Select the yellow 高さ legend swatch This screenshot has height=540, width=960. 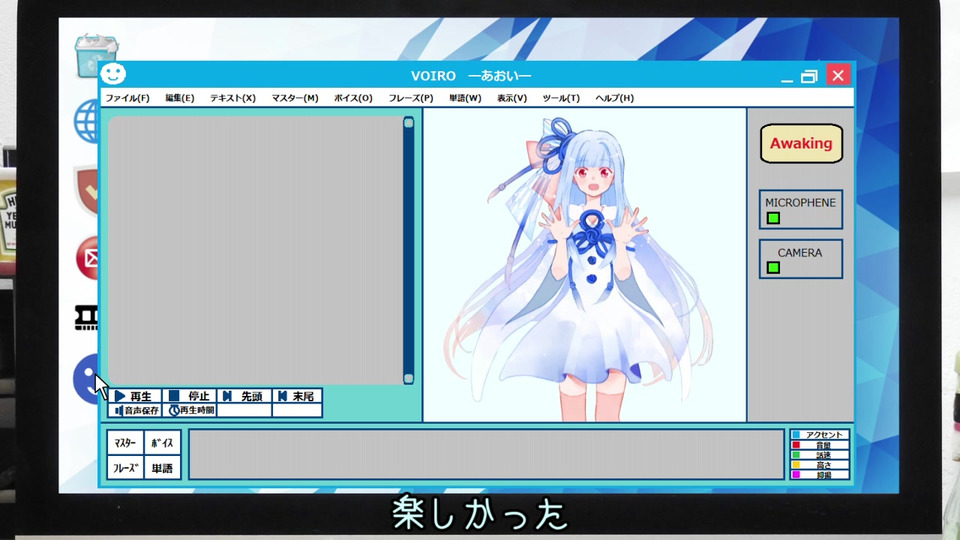(x=796, y=465)
